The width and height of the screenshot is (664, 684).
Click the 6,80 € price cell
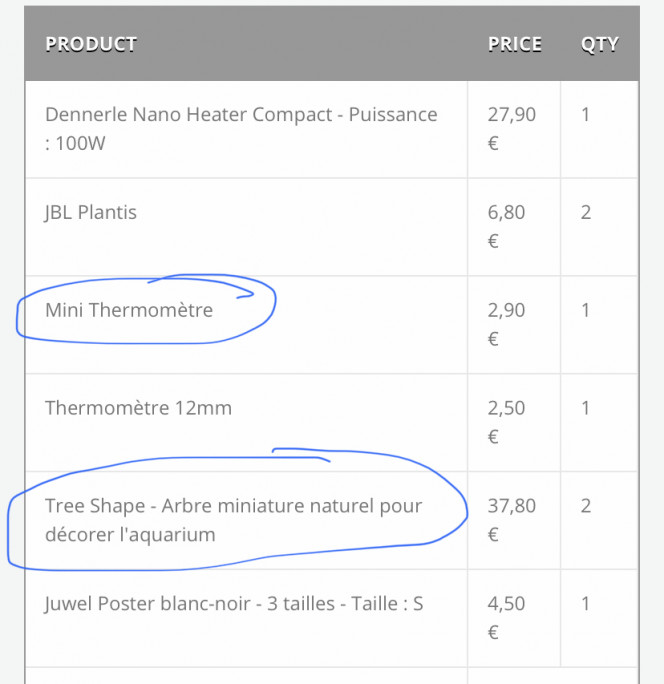[x=506, y=226]
